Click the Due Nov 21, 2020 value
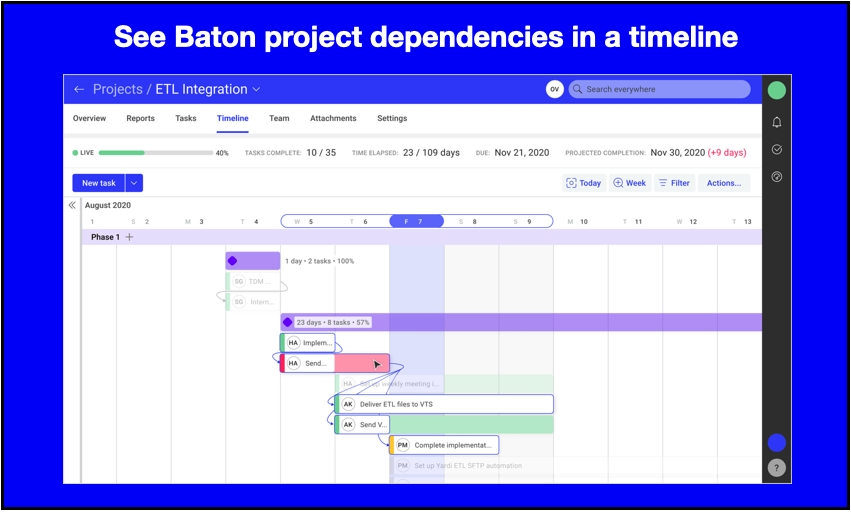Viewport: 851px width, 512px height. (x=522, y=153)
